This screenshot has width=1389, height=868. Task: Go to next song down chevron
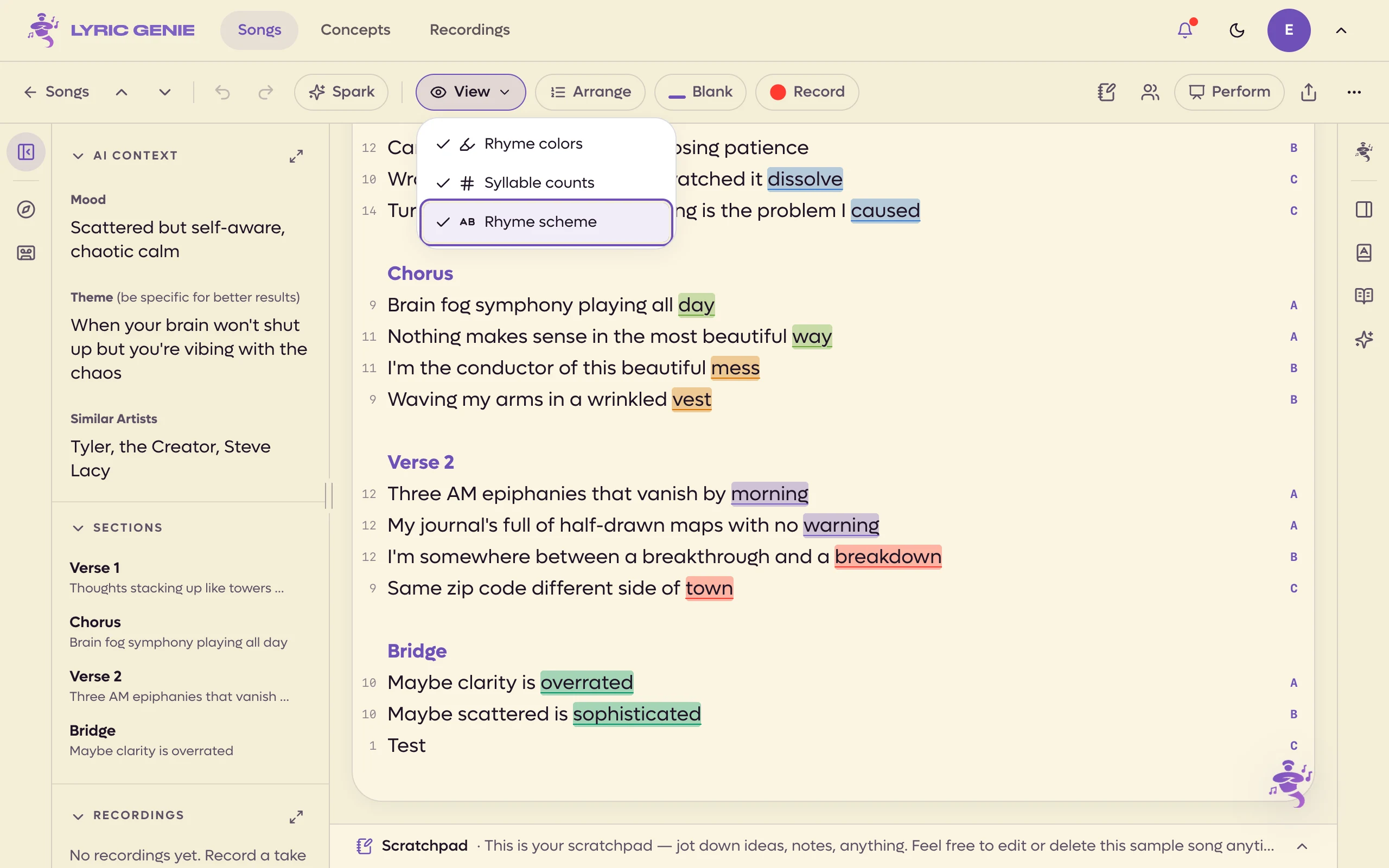165,92
